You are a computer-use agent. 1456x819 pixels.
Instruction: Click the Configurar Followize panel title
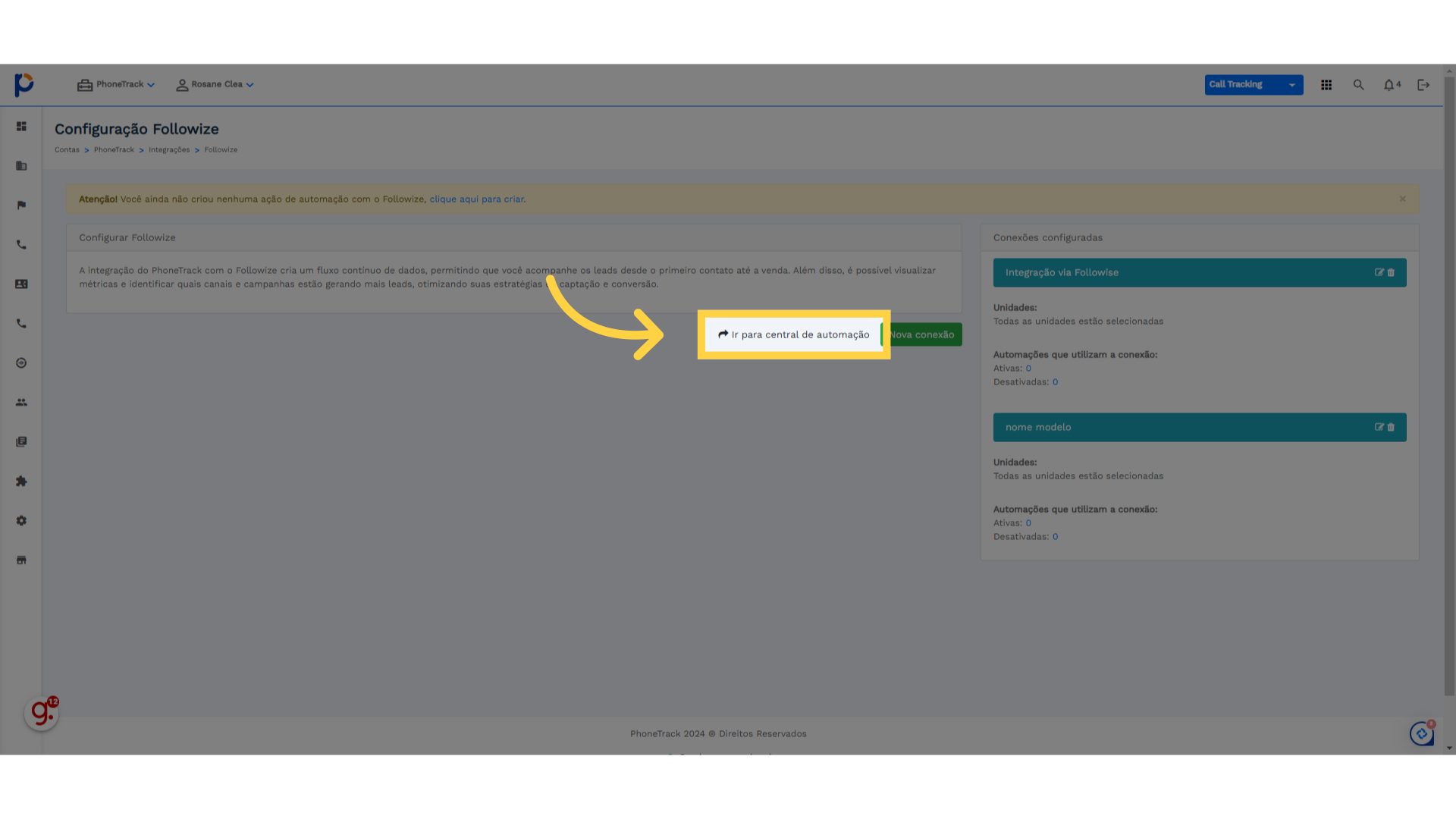[127, 237]
